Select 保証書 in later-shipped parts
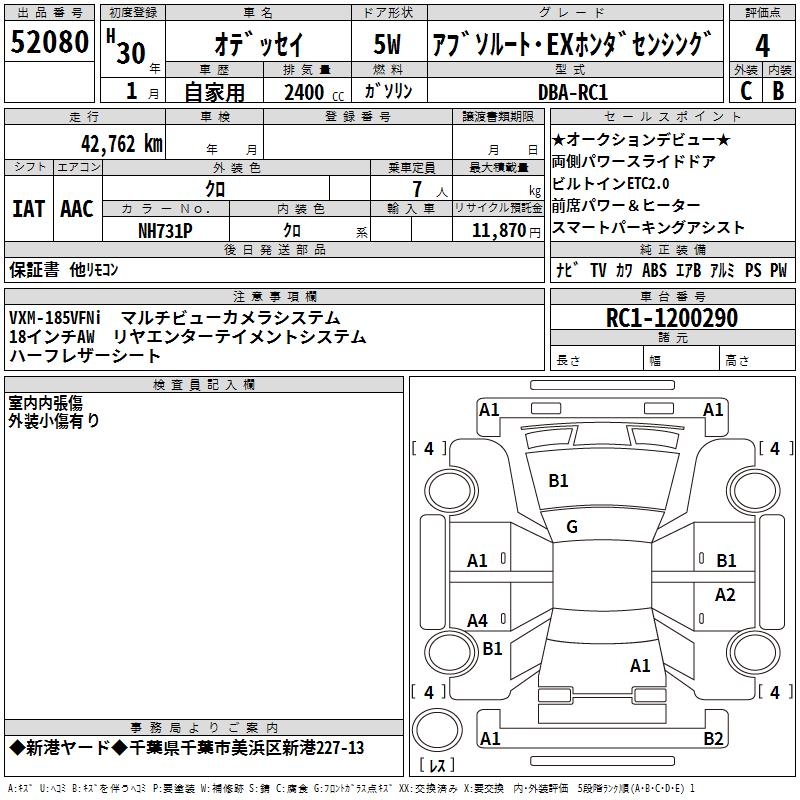 pos(34,269)
